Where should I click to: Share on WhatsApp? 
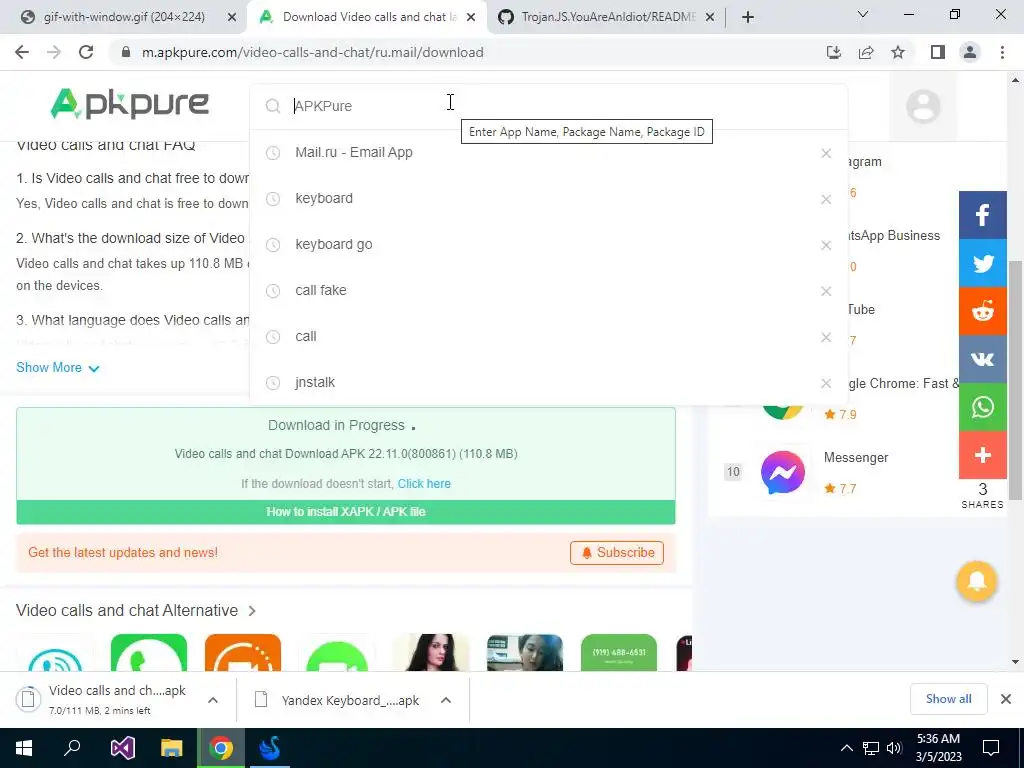982,407
